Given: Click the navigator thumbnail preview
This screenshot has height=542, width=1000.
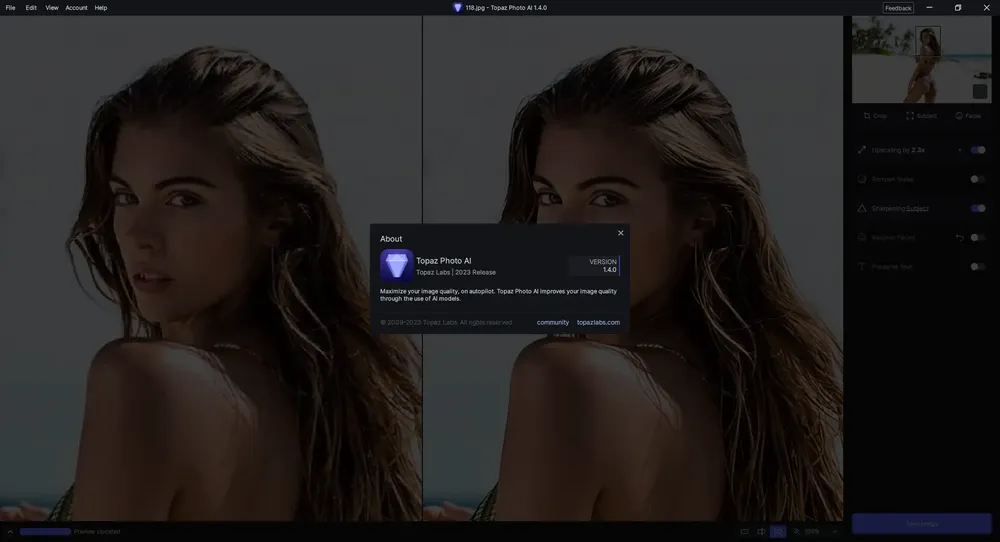Looking at the screenshot, I should coord(922,59).
